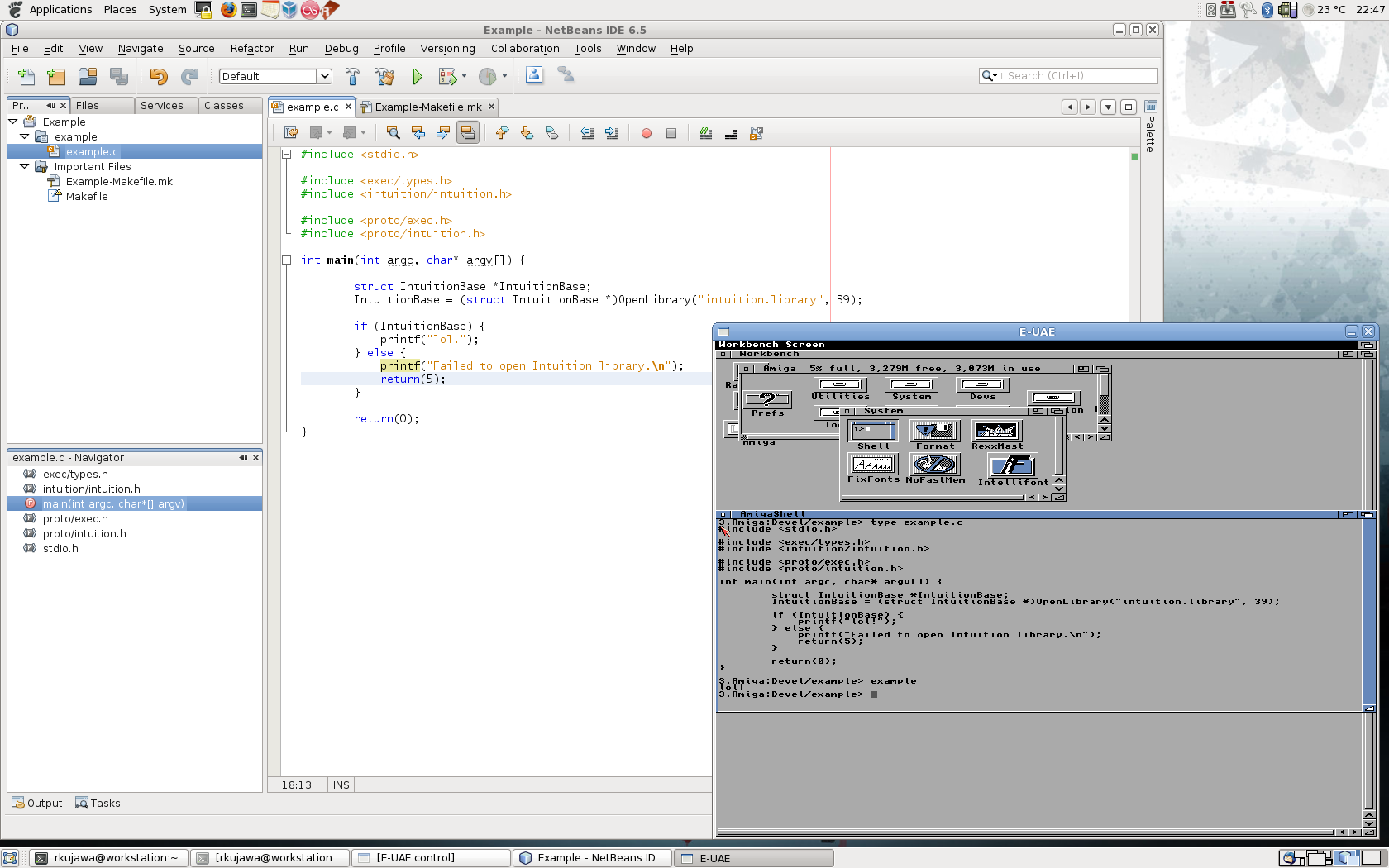Switch to the Example-Makefile.mk editor tab
1389x868 pixels.
(427, 107)
